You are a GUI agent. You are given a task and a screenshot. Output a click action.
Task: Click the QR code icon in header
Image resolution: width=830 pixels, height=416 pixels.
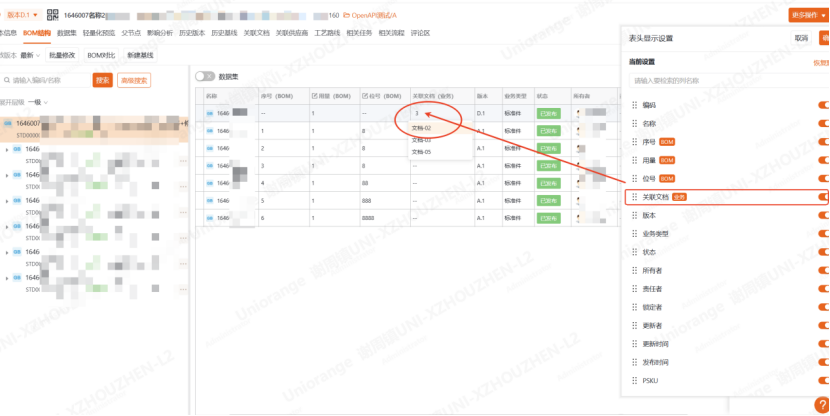pyautogui.click(x=53, y=15)
